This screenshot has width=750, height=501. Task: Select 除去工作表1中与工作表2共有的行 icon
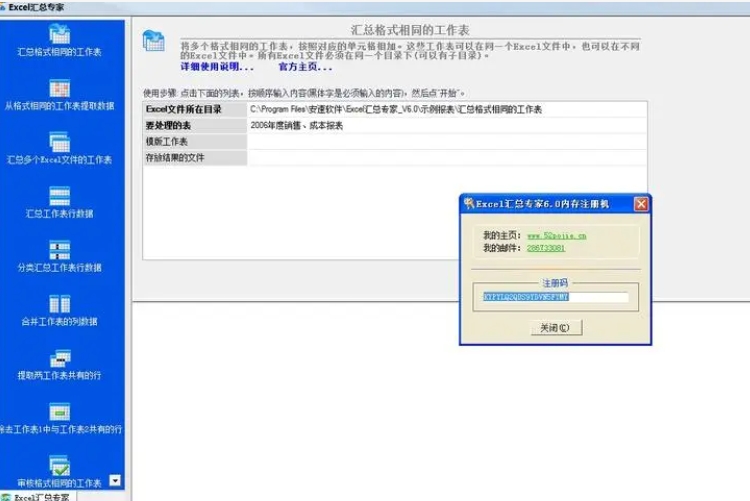(59, 412)
